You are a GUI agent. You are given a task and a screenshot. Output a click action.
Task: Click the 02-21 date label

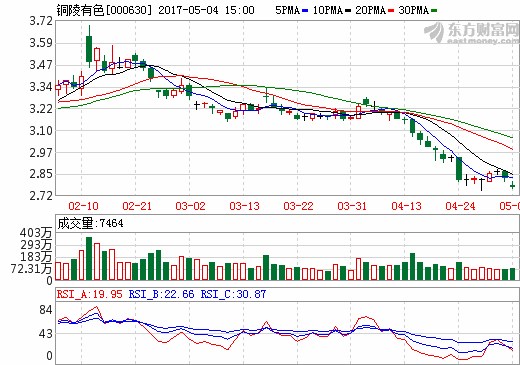[137, 206]
